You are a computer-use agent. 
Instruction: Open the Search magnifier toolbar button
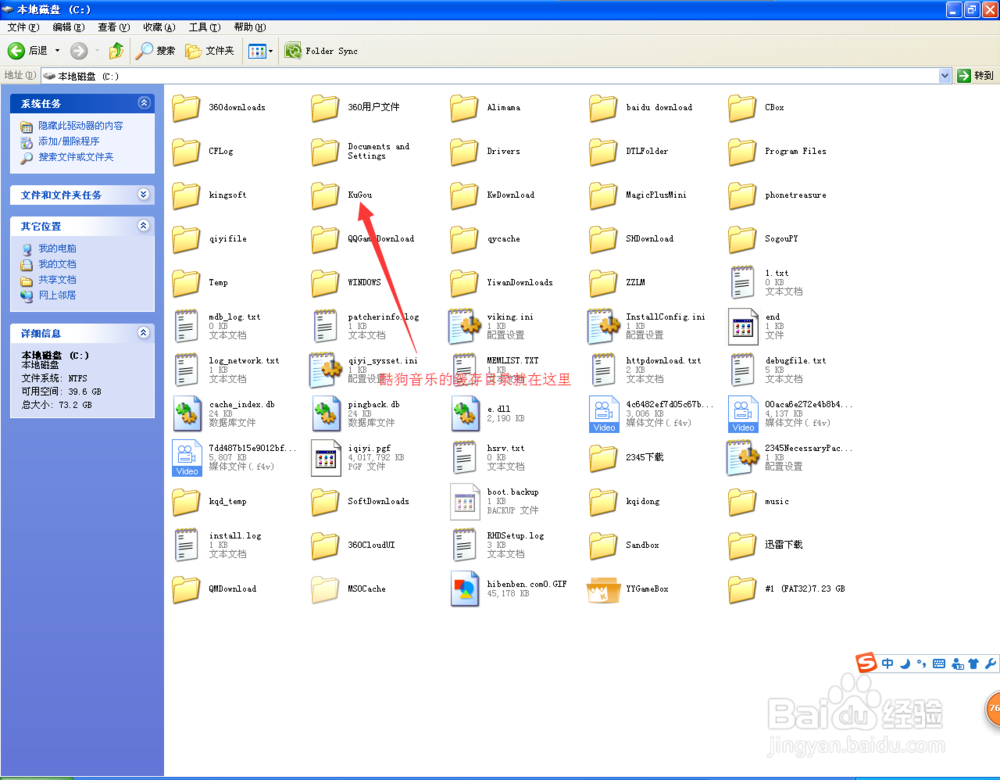(x=155, y=50)
